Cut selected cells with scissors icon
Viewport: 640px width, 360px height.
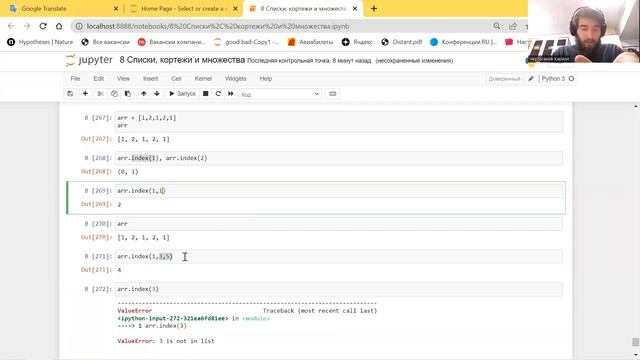[x=100, y=94]
